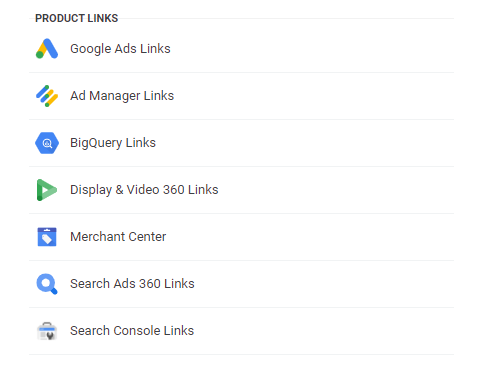
Task: Click the PRODUCT LINKS section header
Action: pos(77,18)
